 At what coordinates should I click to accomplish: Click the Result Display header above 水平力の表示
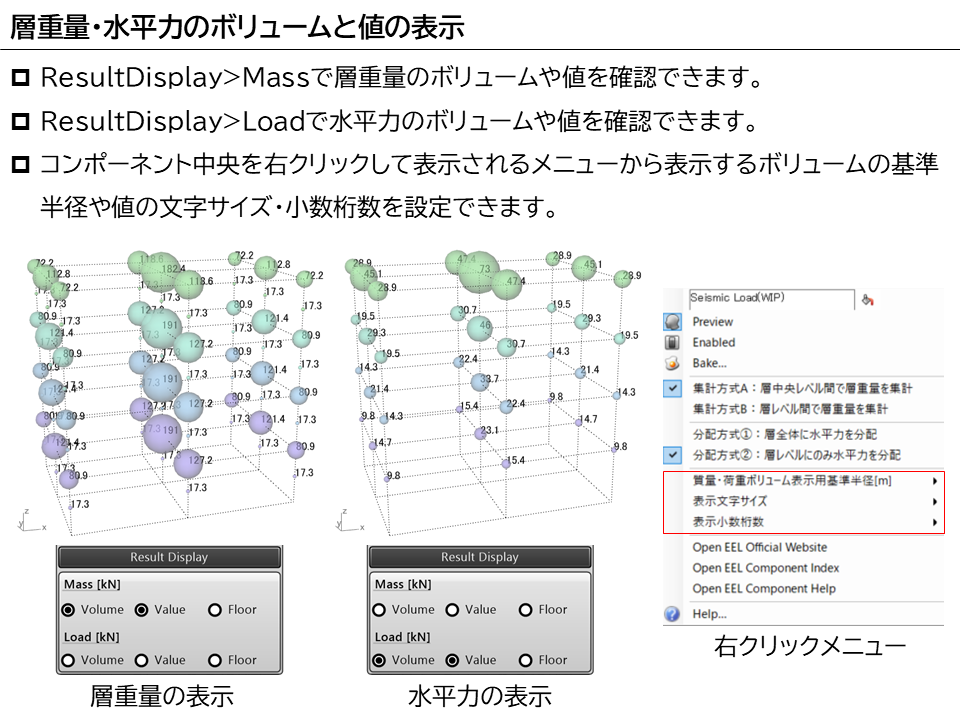pyautogui.click(x=480, y=557)
